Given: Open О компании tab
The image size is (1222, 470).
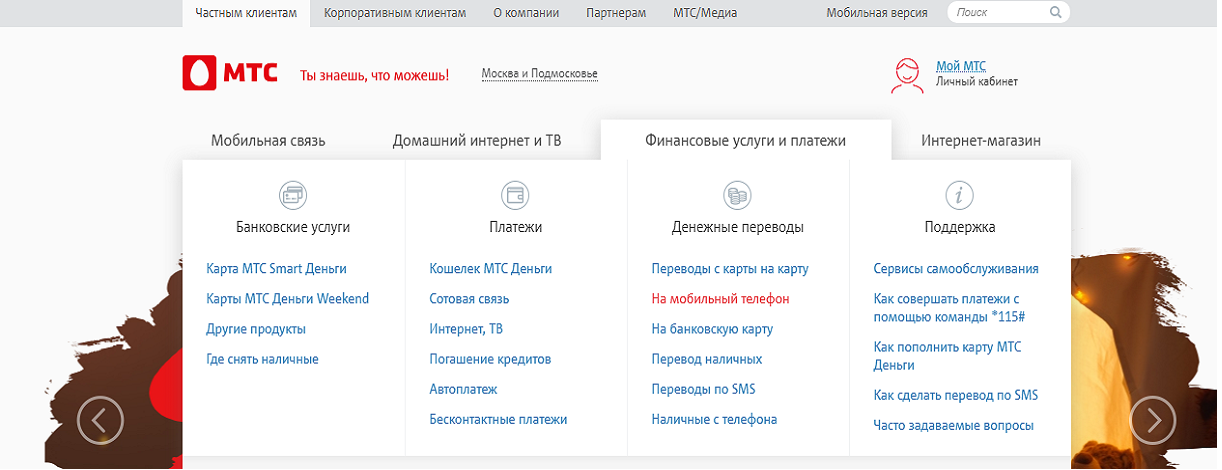Looking at the screenshot, I should 526,13.
